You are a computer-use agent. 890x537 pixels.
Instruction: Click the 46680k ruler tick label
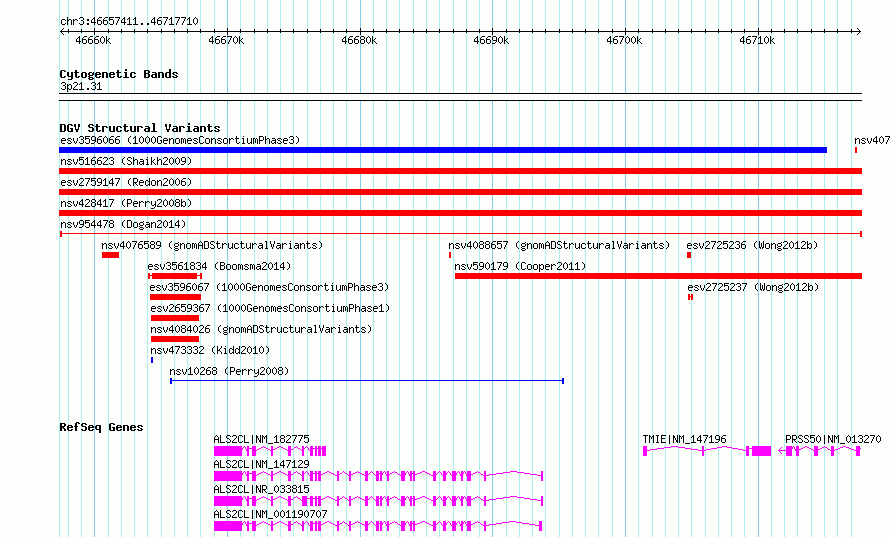tap(359, 40)
